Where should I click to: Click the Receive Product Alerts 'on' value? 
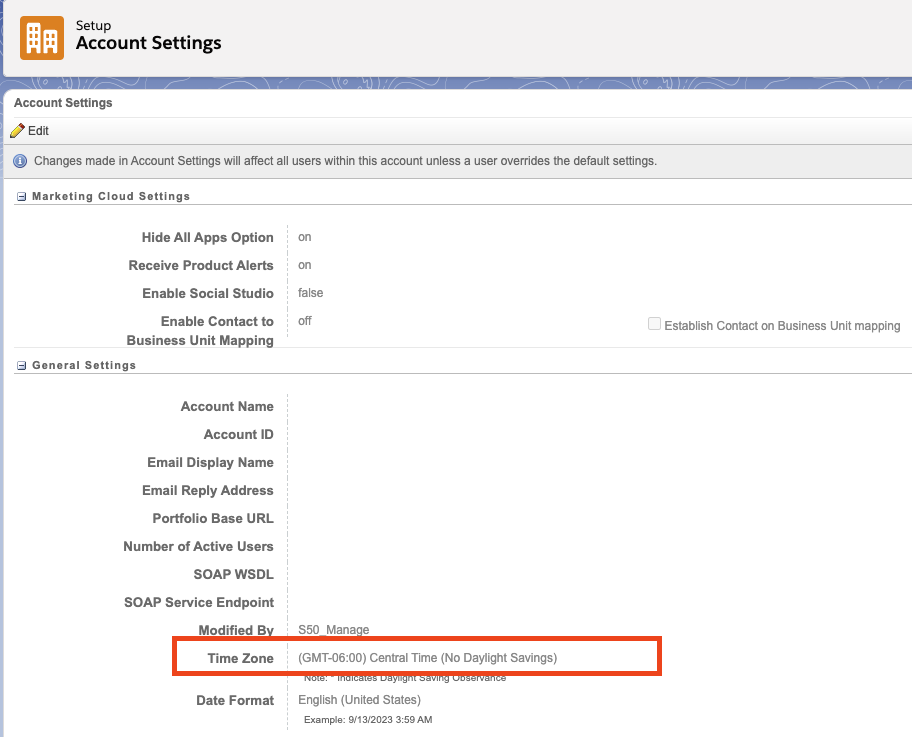(305, 265)
